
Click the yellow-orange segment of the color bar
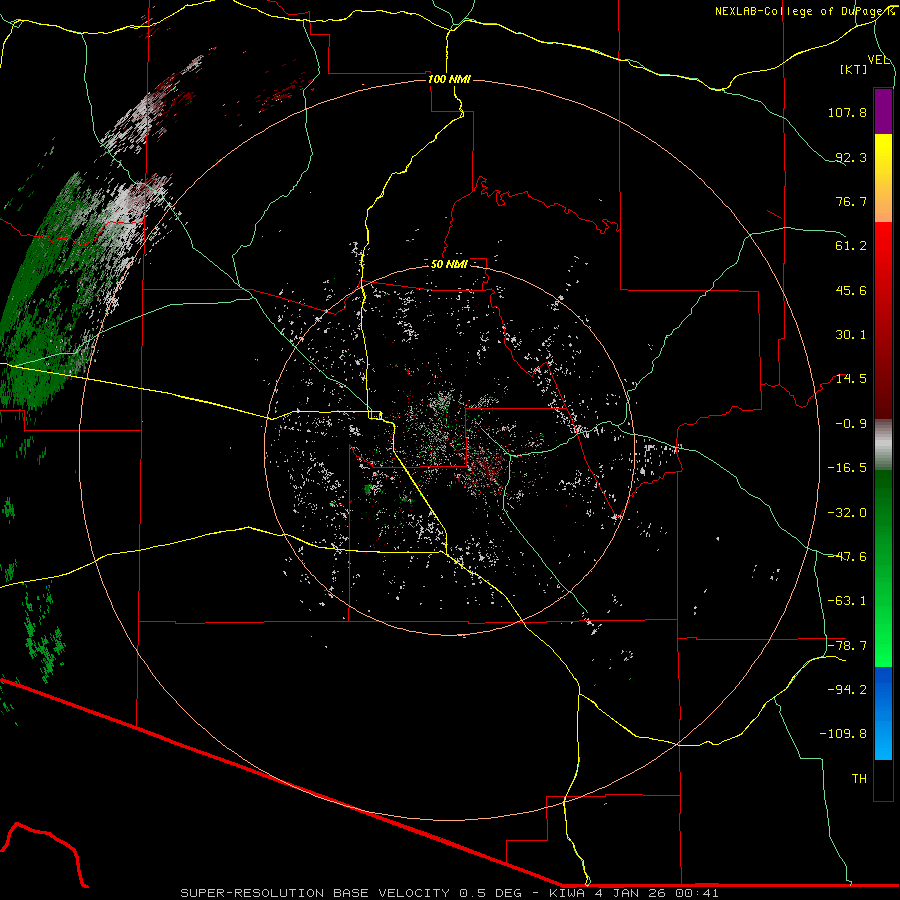(x=883, y=178)
